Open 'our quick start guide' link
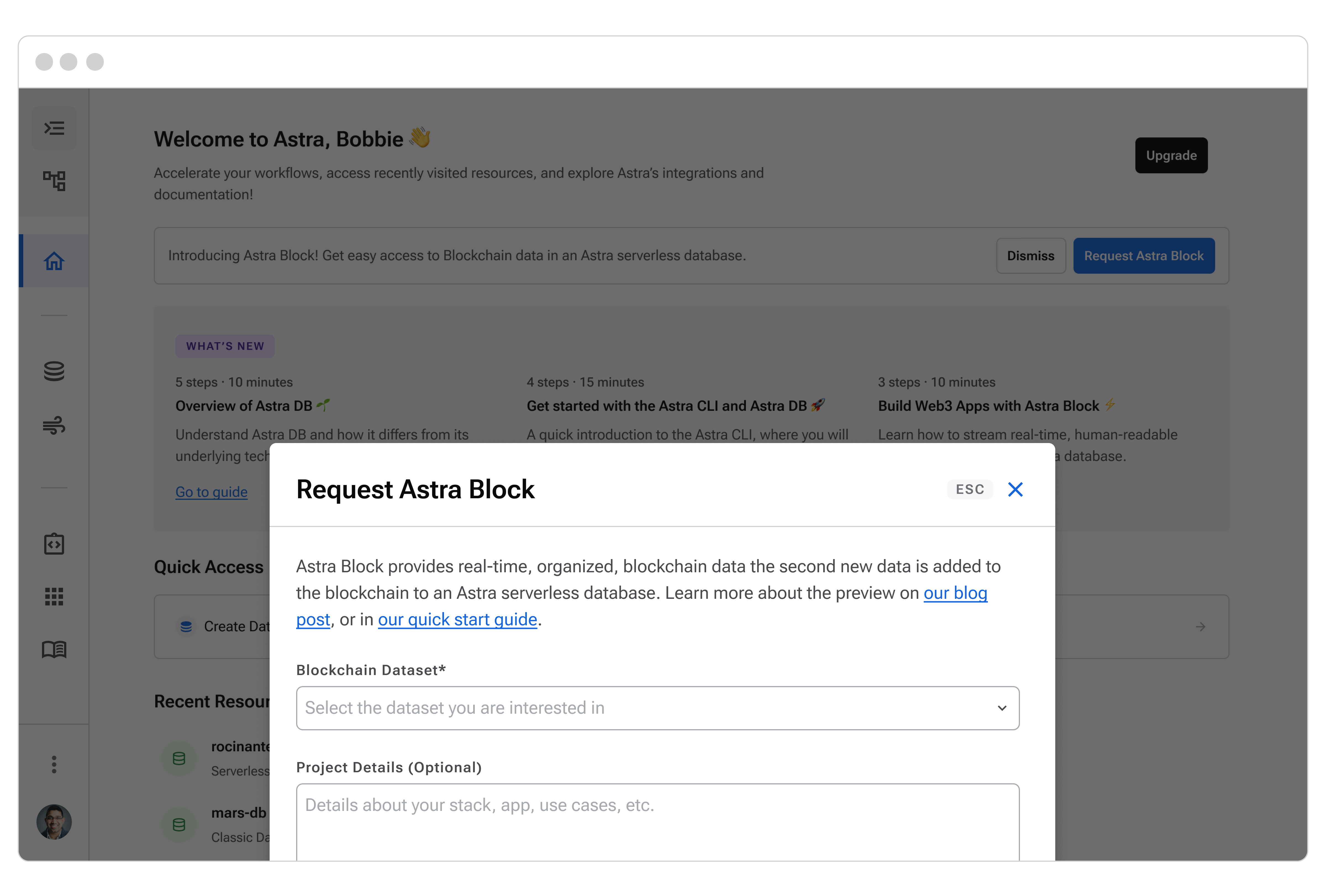Image resolution: width=1326 pixels, height=896 pixels. coord(457,620)
